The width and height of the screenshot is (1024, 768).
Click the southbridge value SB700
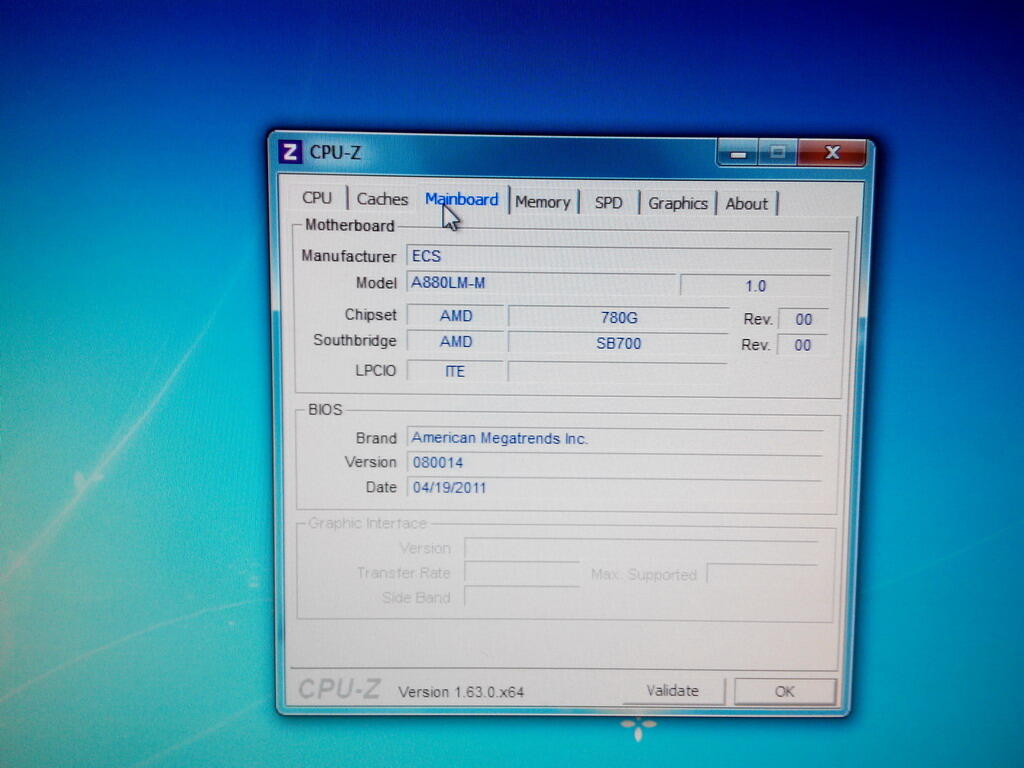coord(618,344)
